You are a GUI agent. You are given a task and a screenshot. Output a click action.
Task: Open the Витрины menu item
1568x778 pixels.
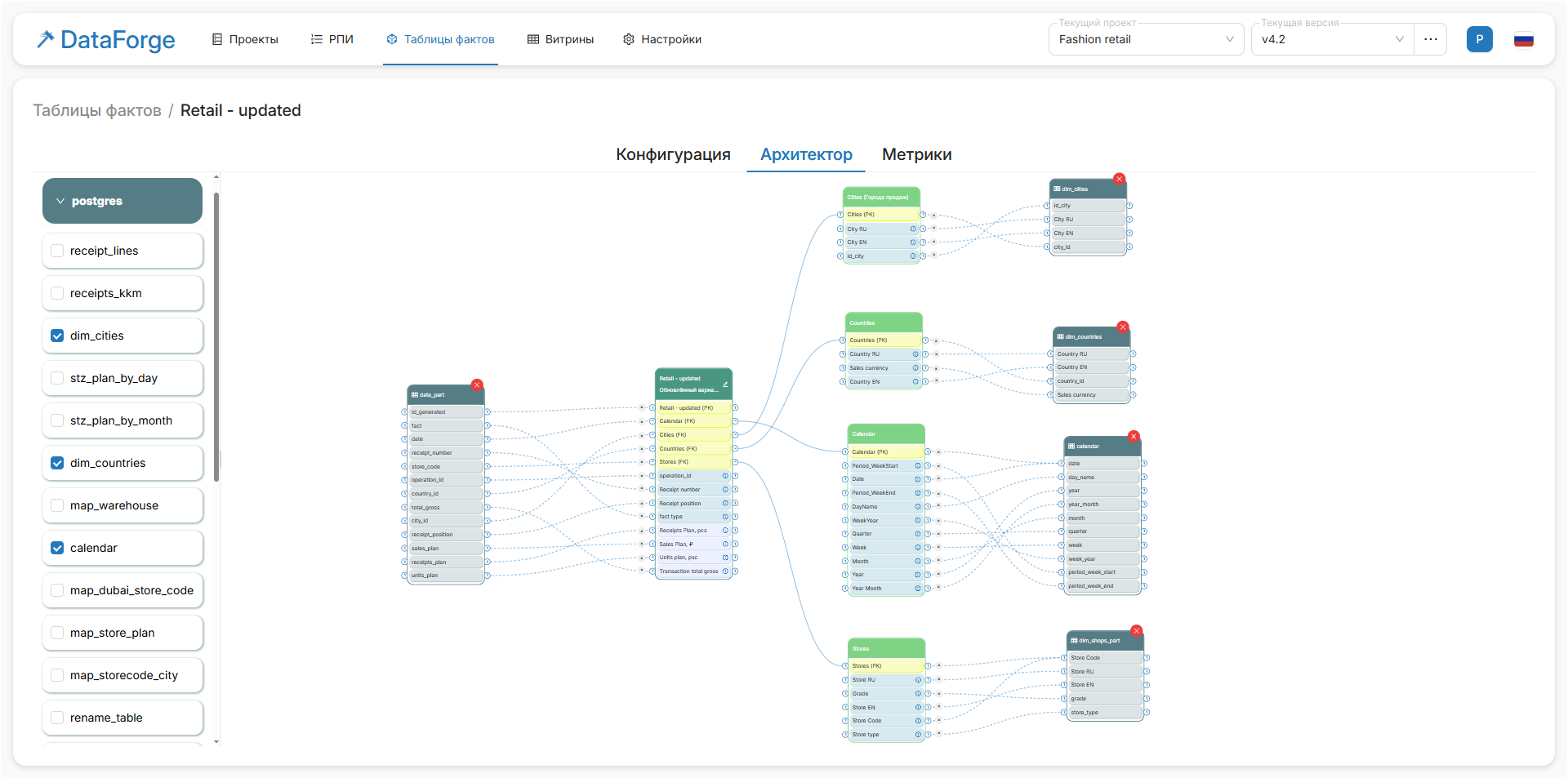pyautogui.click(x=560, y=39)
